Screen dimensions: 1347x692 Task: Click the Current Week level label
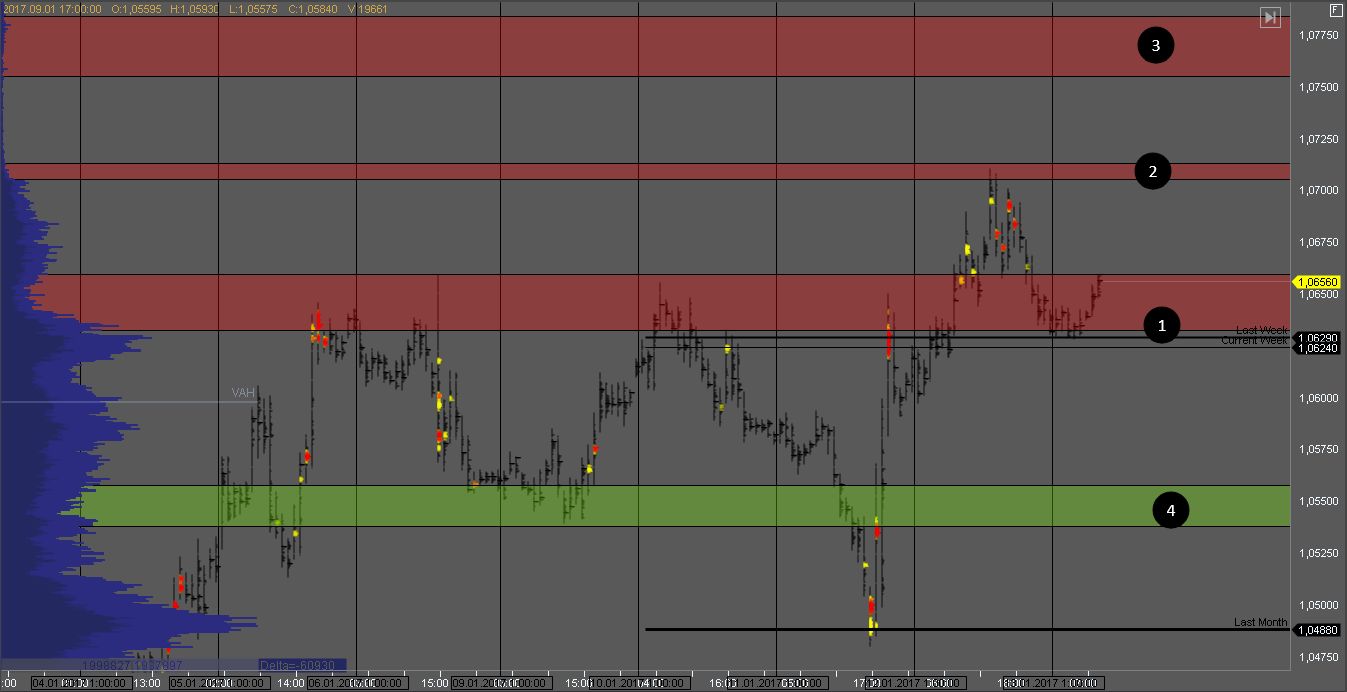[x=1254, y=341]
